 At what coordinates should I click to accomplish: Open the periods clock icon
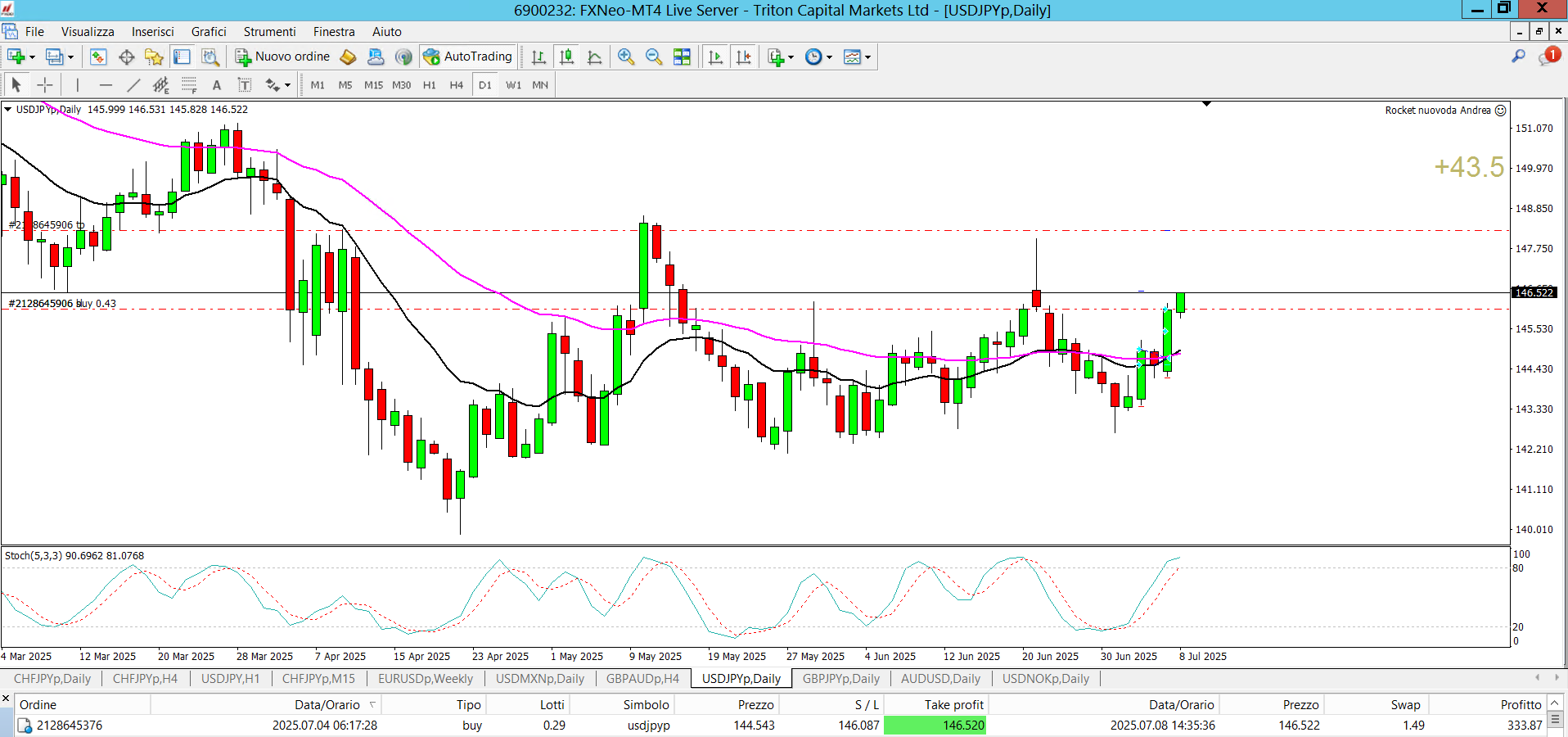point(813,57)
